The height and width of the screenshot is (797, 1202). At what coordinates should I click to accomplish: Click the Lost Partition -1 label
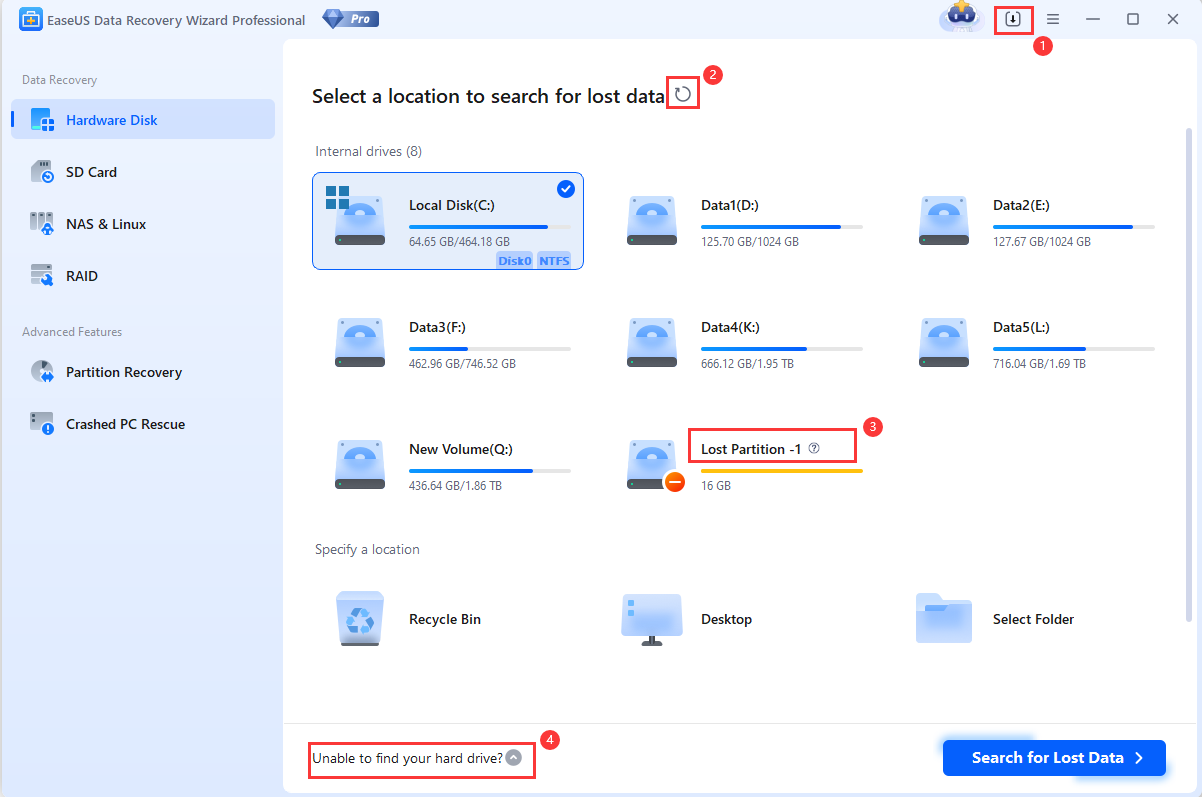click(751, 449)
